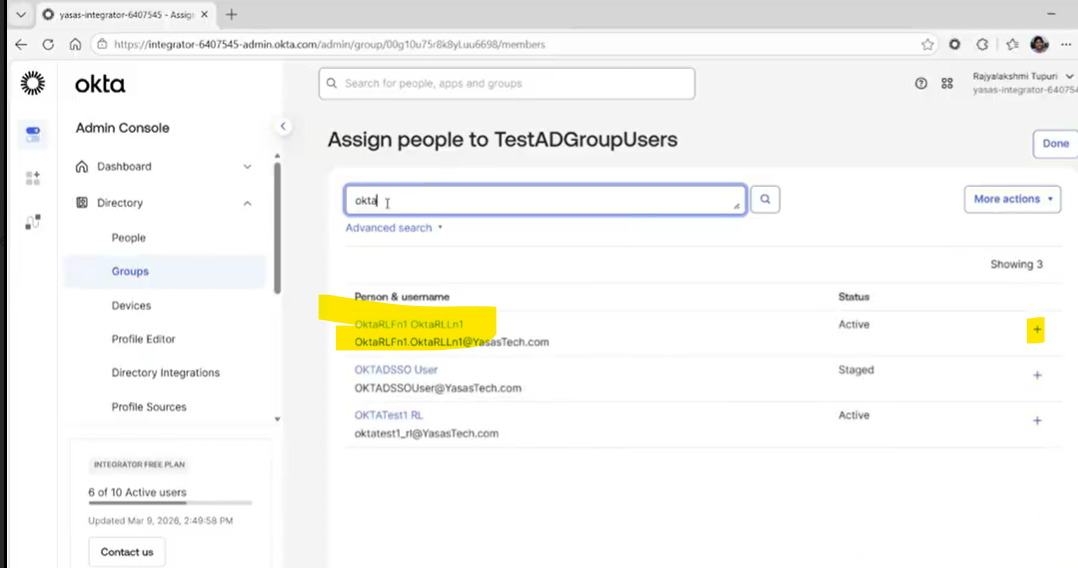1078x568 pixels.
Task: Click the Okta sunburst logo icon
Action: coord(33,83)
